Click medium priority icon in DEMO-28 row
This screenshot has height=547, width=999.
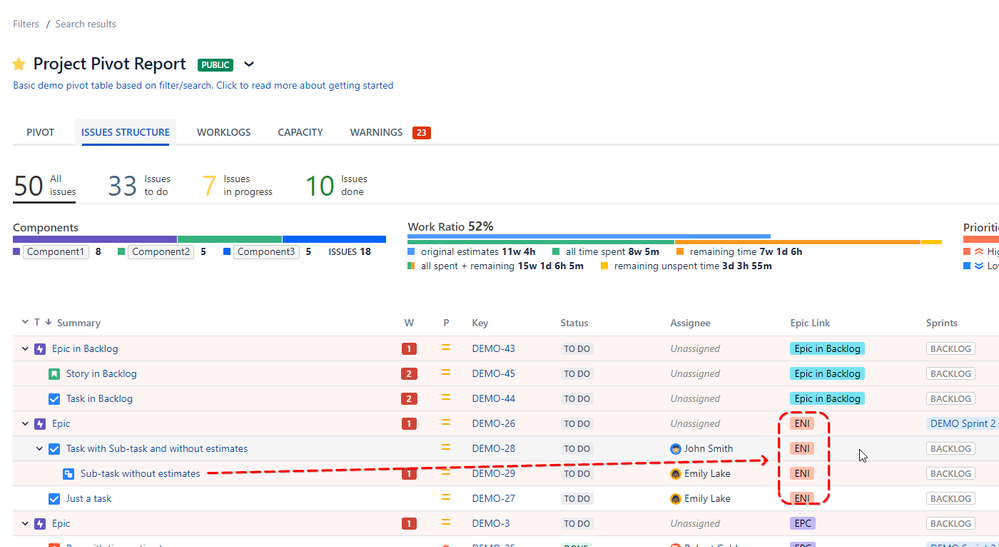click(x=446, y=448)
